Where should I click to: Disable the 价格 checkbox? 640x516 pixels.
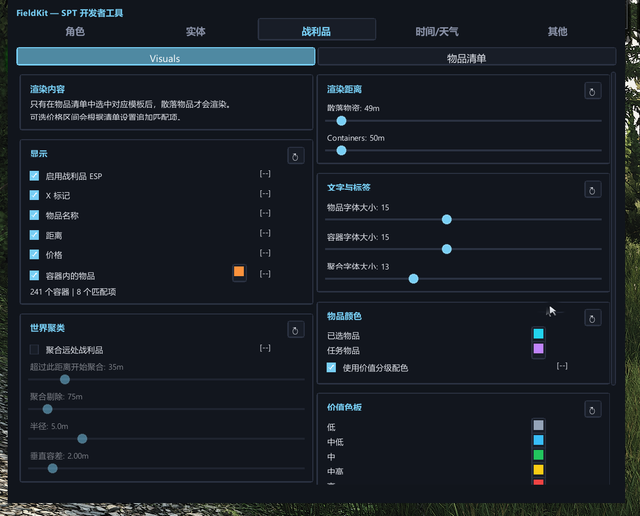pos(34,255)
